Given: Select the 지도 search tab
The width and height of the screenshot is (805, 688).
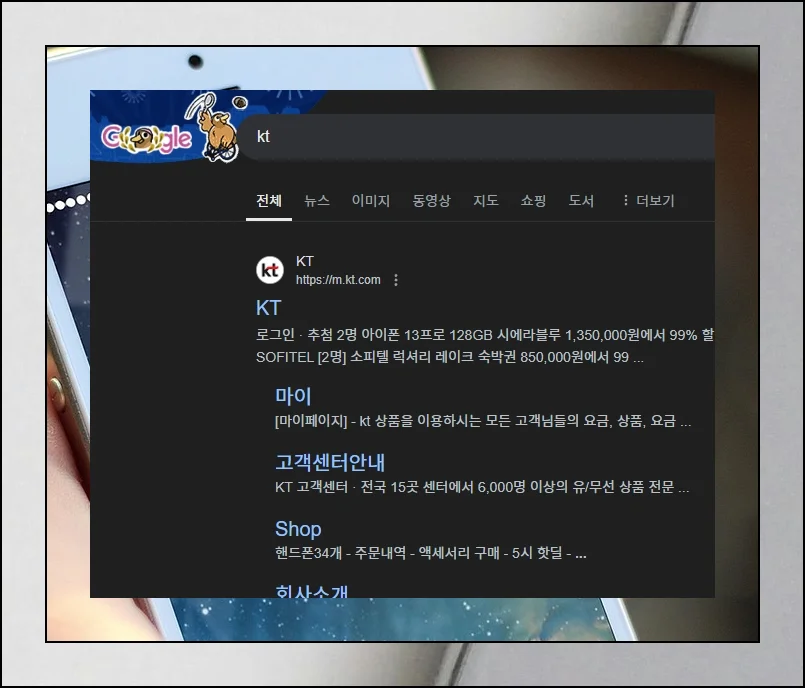Looking at the screenshot, I should [x=485, y=201].
